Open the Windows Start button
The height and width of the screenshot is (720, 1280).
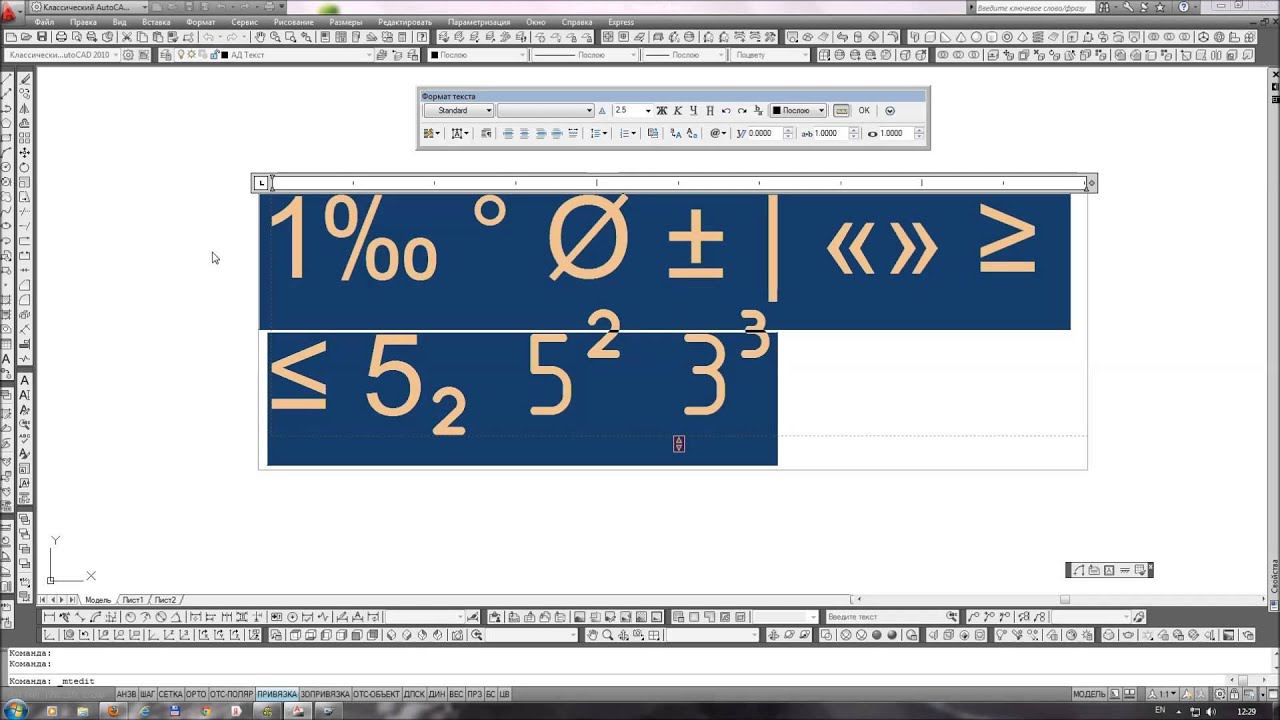click(16, 711)
